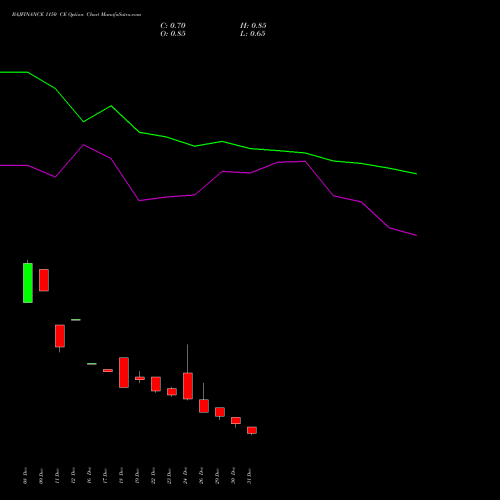The image size is (500, 500).
Task: Select the small red candle for 19 Dec
Action: [140, 378]
